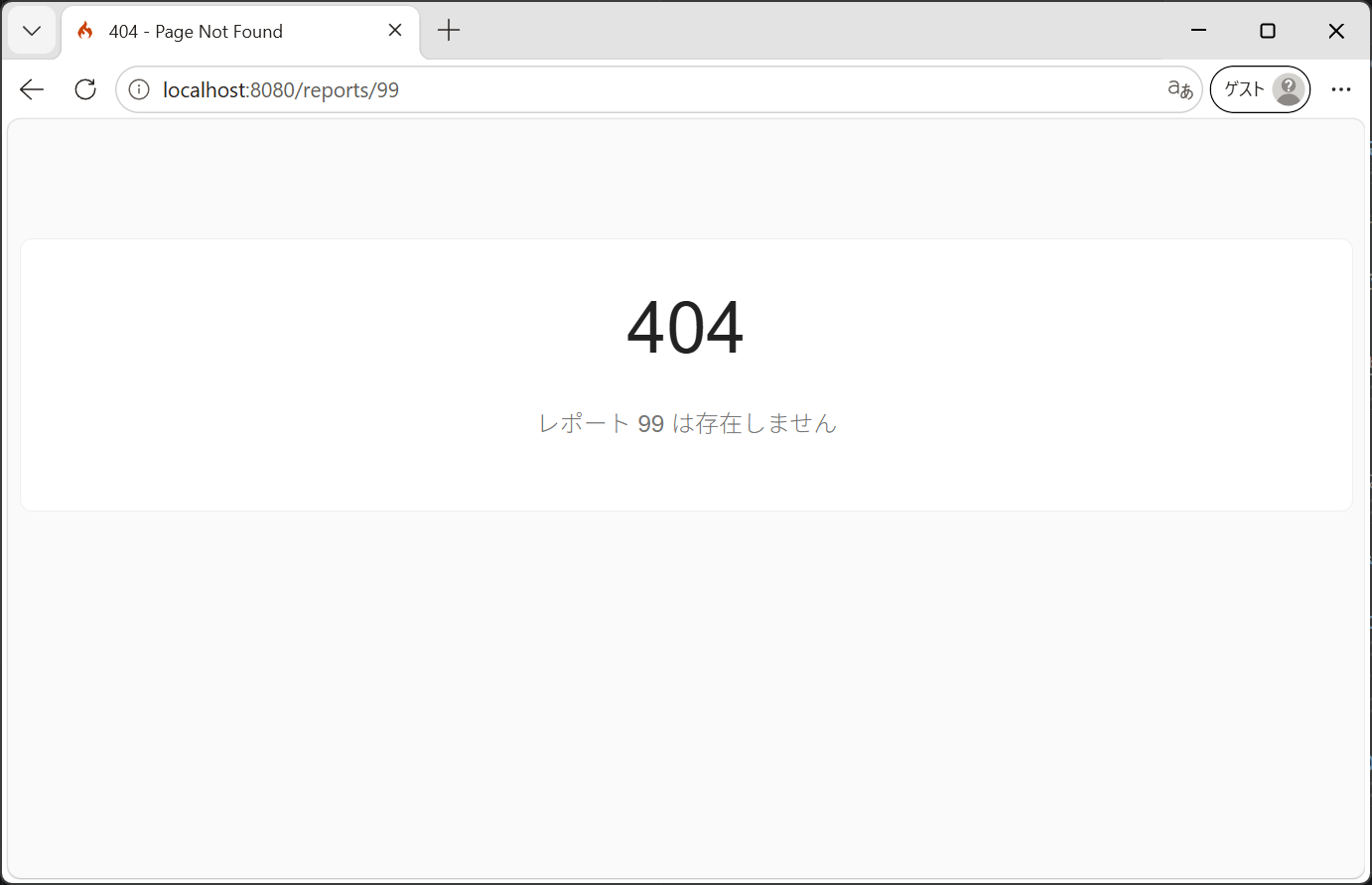Reload the page with the refresh icon
Image resolution: width=1372 pixels, height=885 pixels.
[85, 89]
